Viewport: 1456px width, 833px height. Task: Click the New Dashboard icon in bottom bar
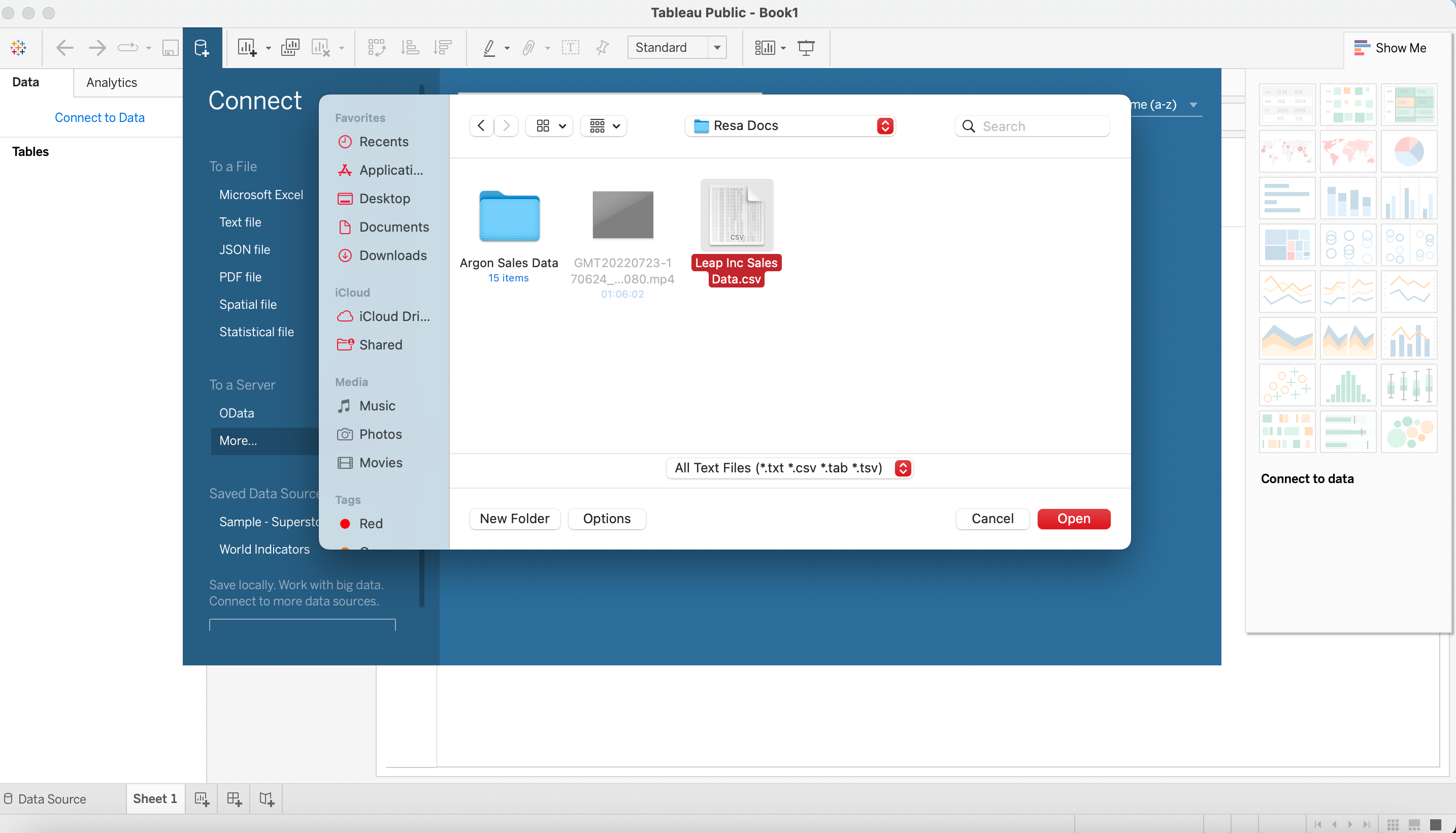pos(235,798)
